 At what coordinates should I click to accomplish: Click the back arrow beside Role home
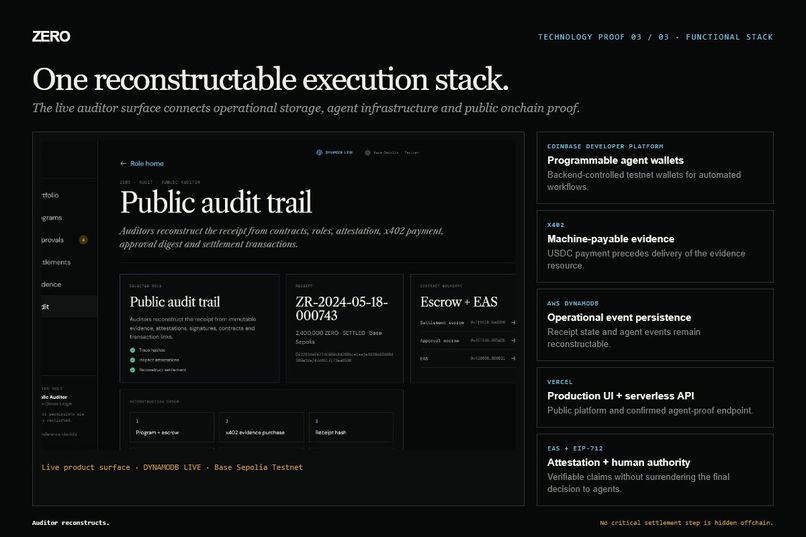point(123,163)
